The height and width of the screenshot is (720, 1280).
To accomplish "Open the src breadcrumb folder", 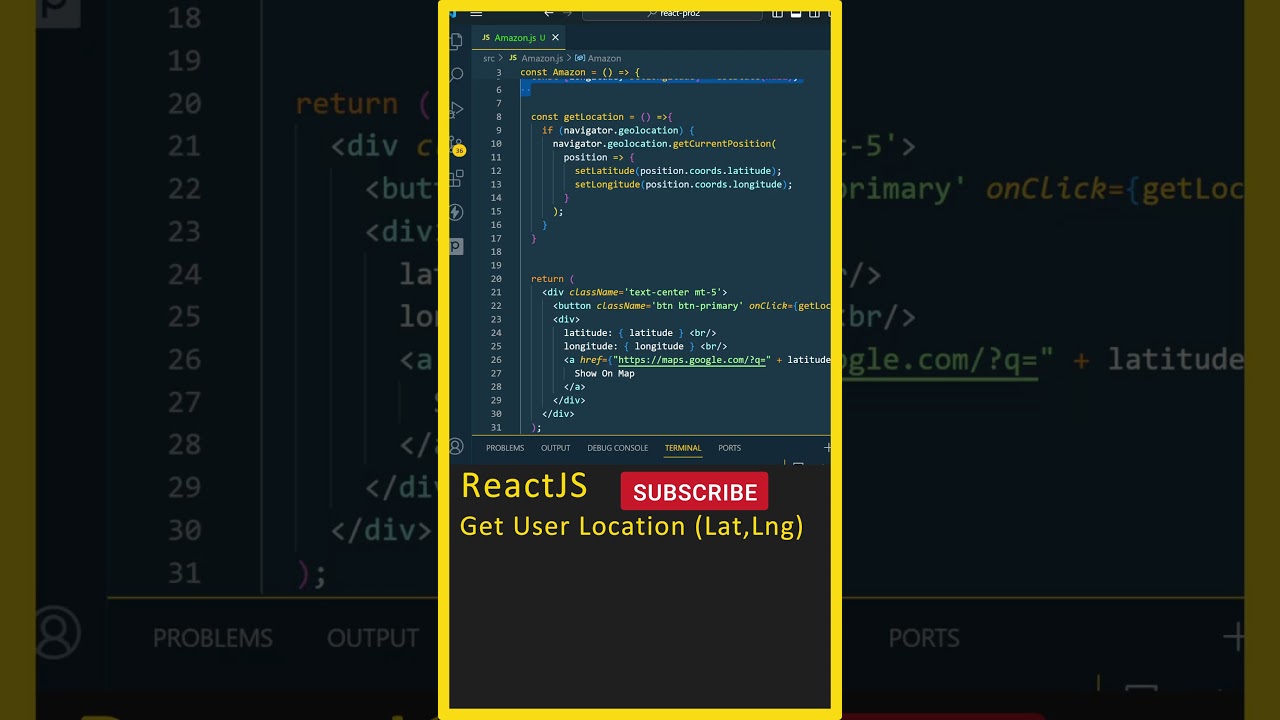I will tap(489, 58).
